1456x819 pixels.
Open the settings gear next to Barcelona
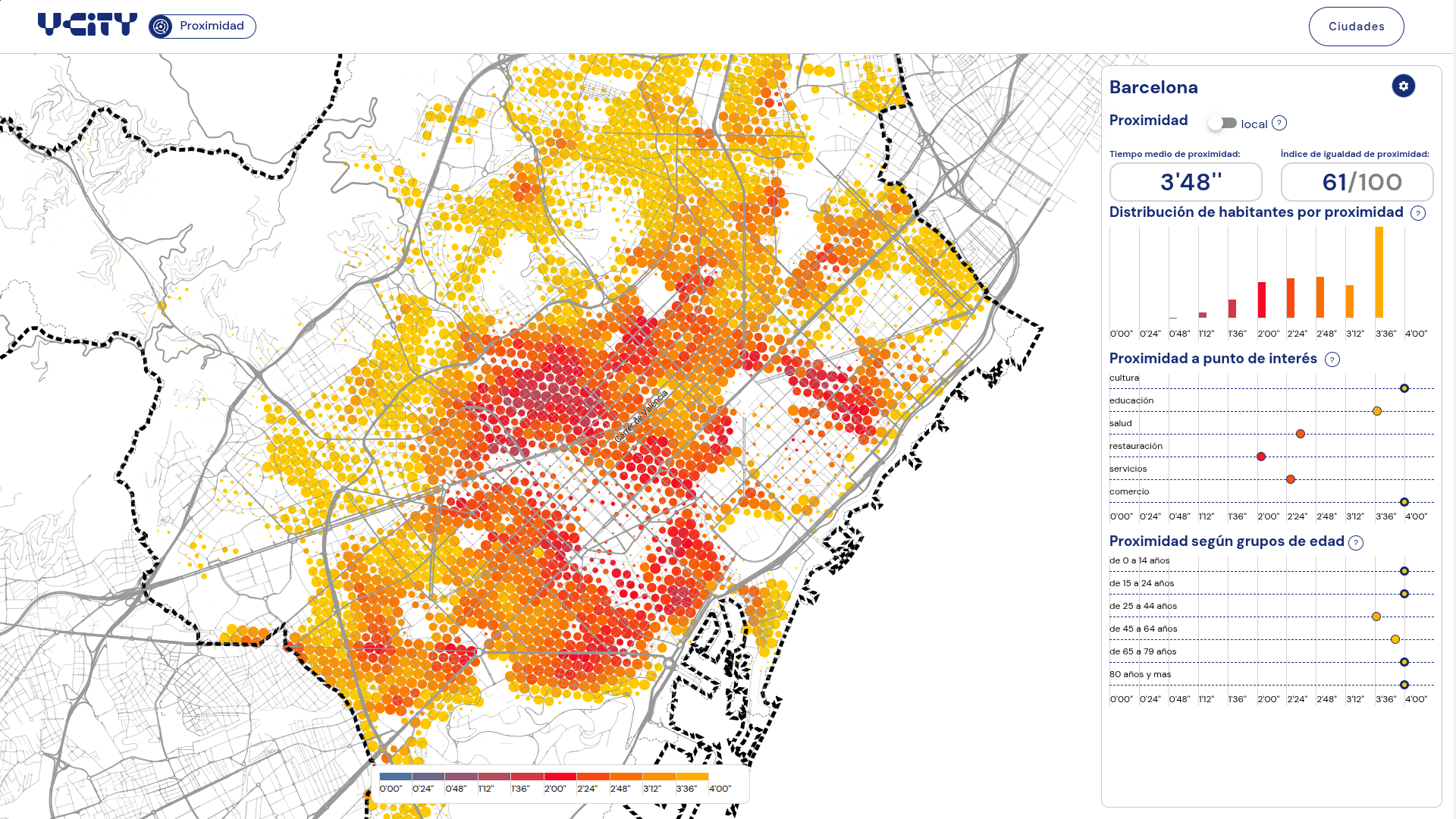click(x=1403, y=86)
